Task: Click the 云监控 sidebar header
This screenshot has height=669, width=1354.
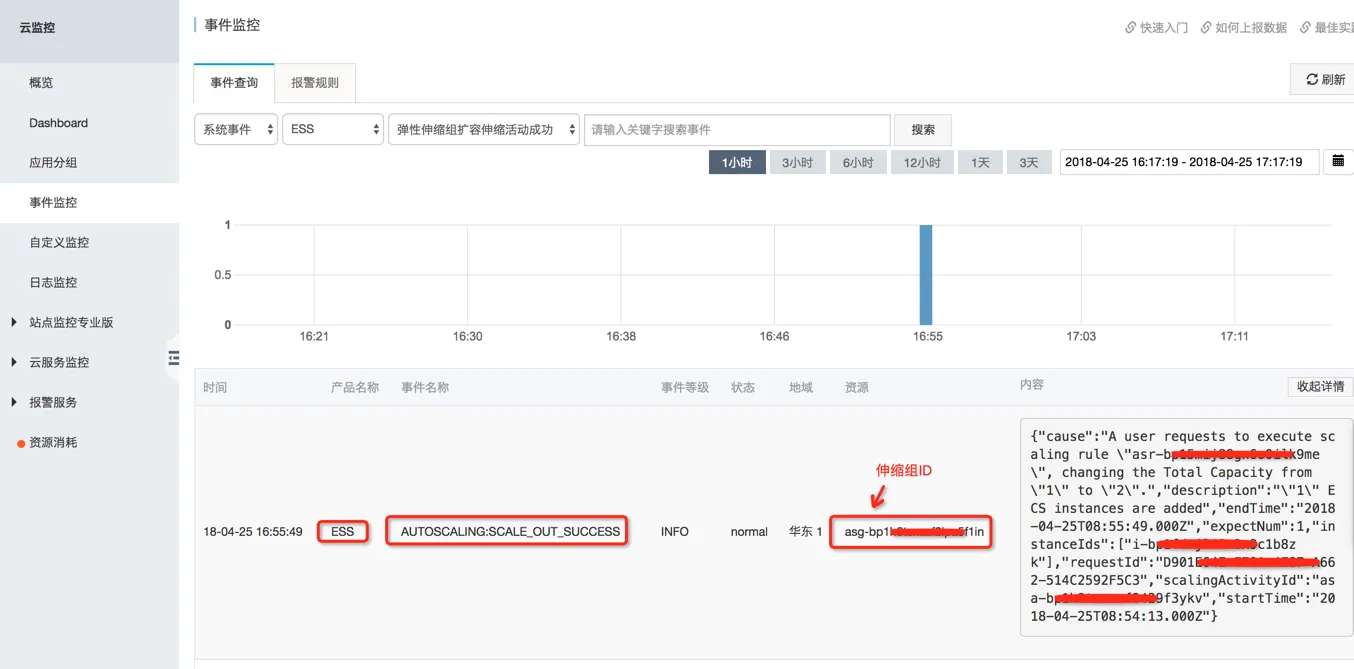Action: [x=37, y=28]
